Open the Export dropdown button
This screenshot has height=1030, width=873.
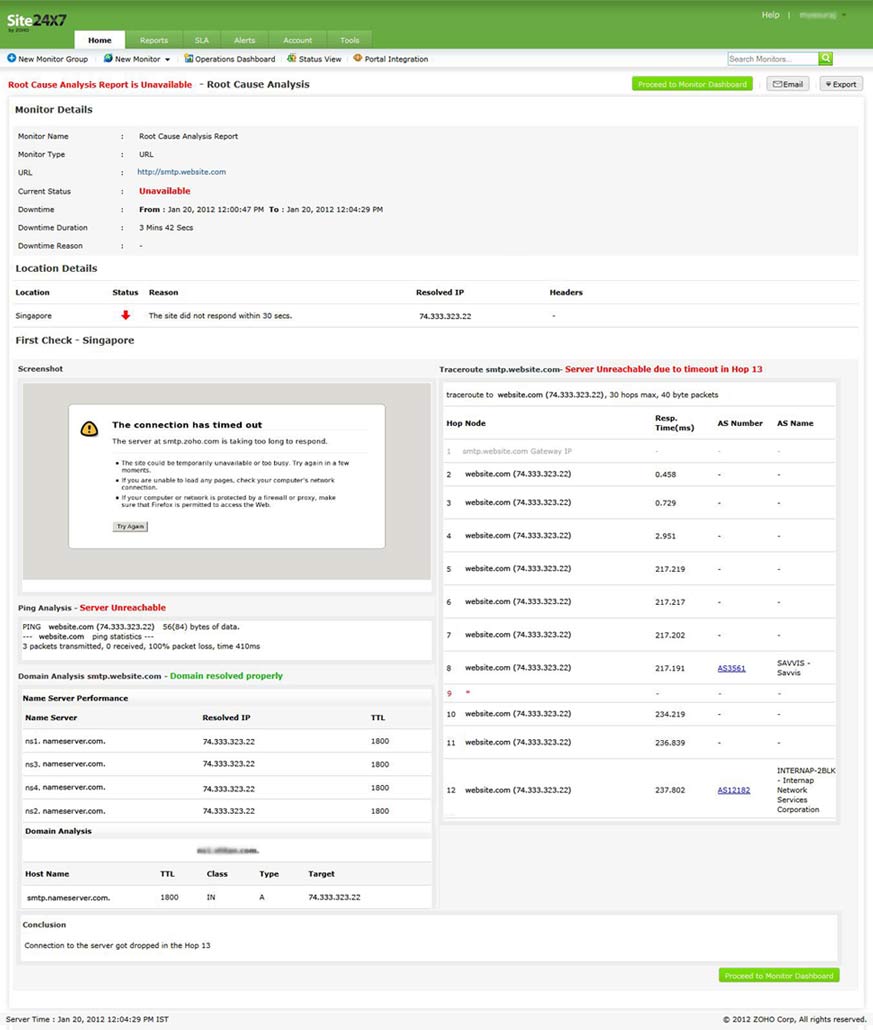[x=840, y=84]
